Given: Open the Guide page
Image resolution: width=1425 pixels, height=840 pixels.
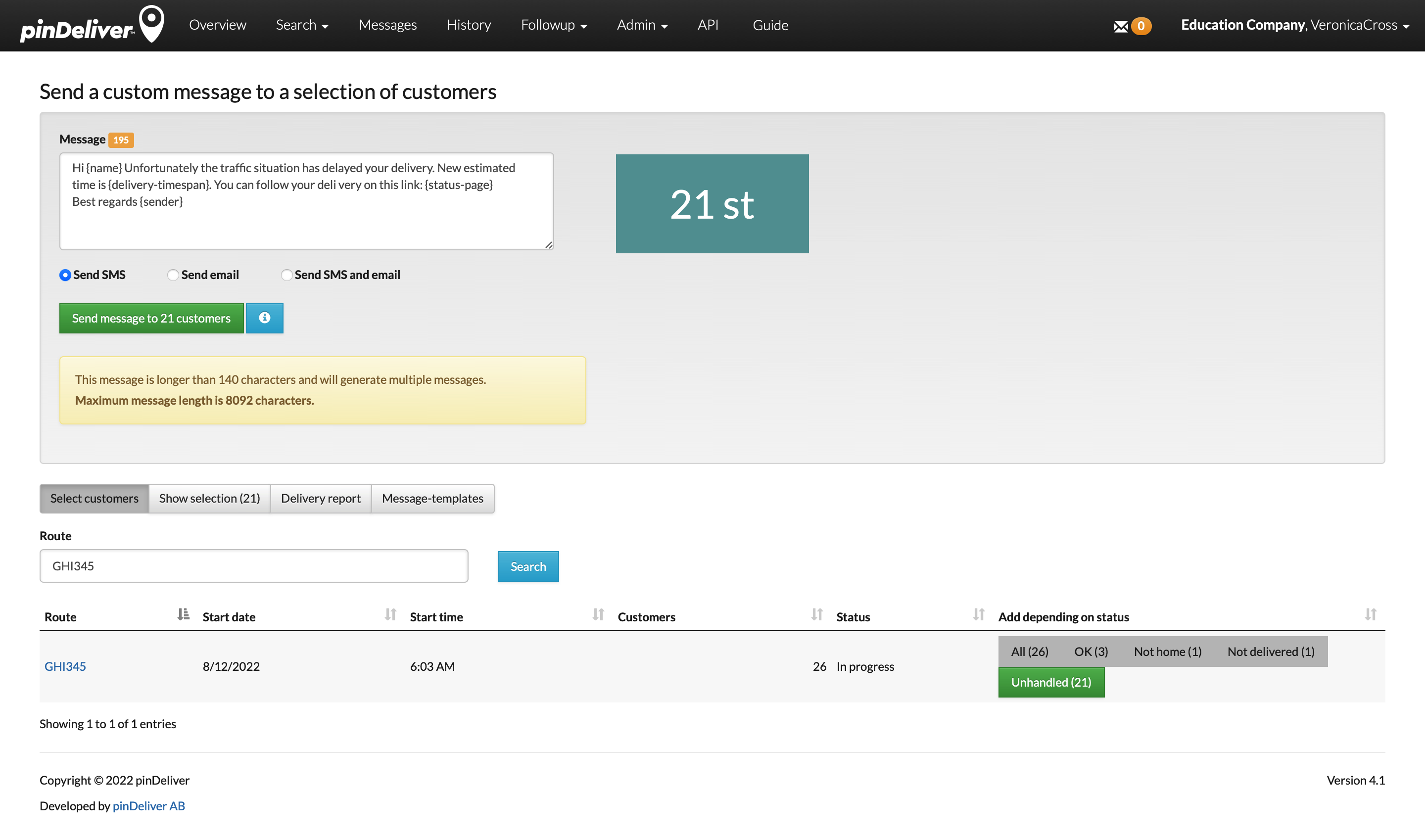Looking at the screenshot, I should (x=770, y=25).
